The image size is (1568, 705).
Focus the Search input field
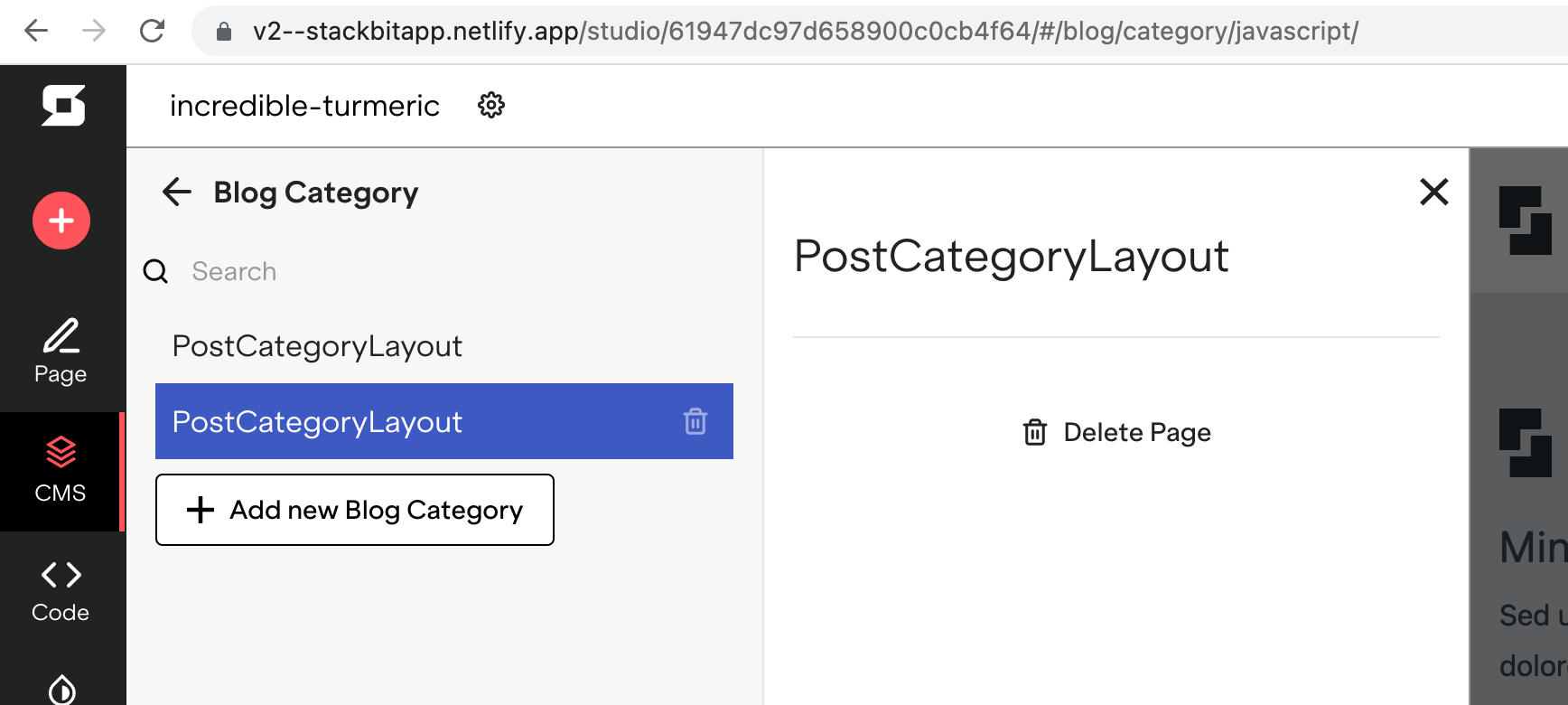click(x=361, y=271)
